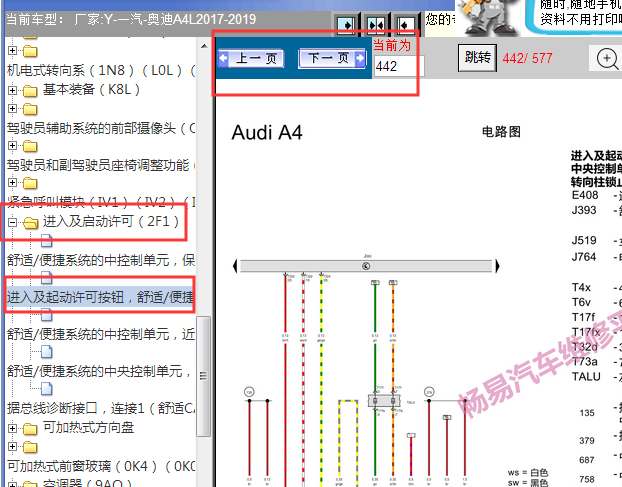
Task: Select the 进入及启动许可（2F1）tree node
Action: [x=111, y=221]
